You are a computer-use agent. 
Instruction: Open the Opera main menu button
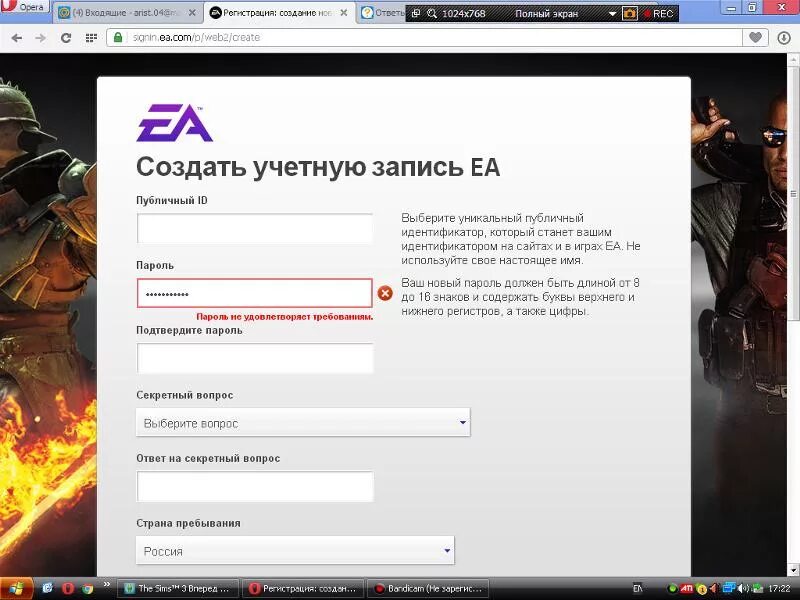point(24,7)
